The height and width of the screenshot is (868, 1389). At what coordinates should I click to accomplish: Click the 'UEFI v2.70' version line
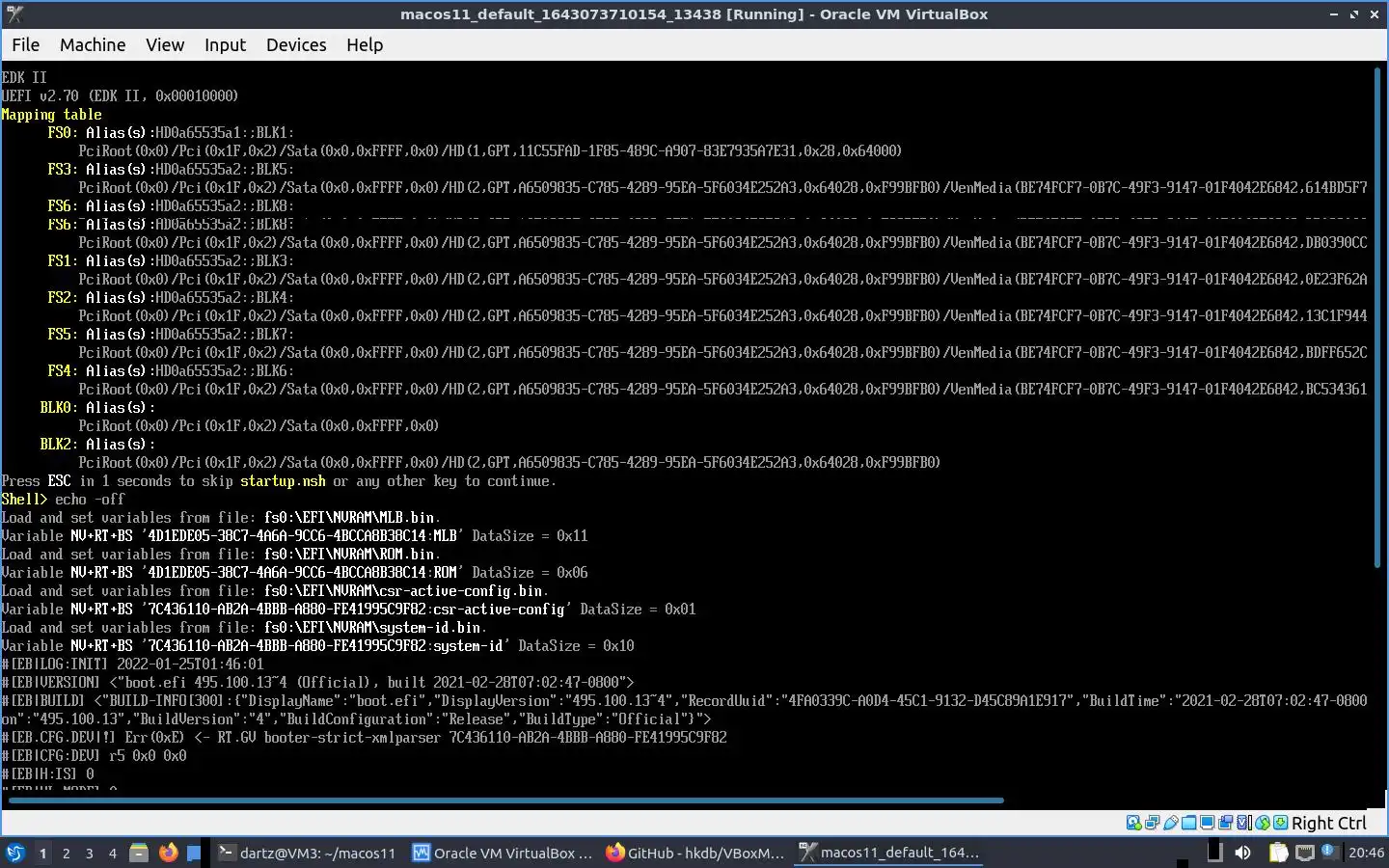coord(120,95)
